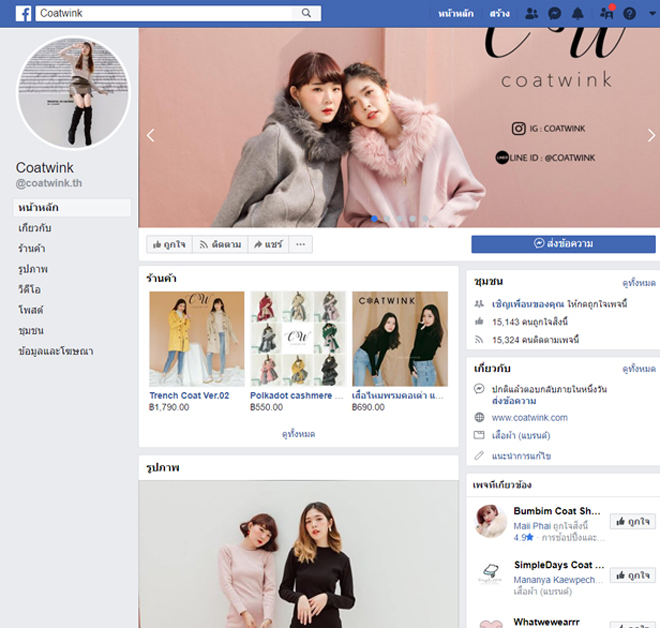The image size is (660, 628).
Task: Click ดูทั้งหมด in the เกี่ยวกับ panel
Action: [639, 369]
